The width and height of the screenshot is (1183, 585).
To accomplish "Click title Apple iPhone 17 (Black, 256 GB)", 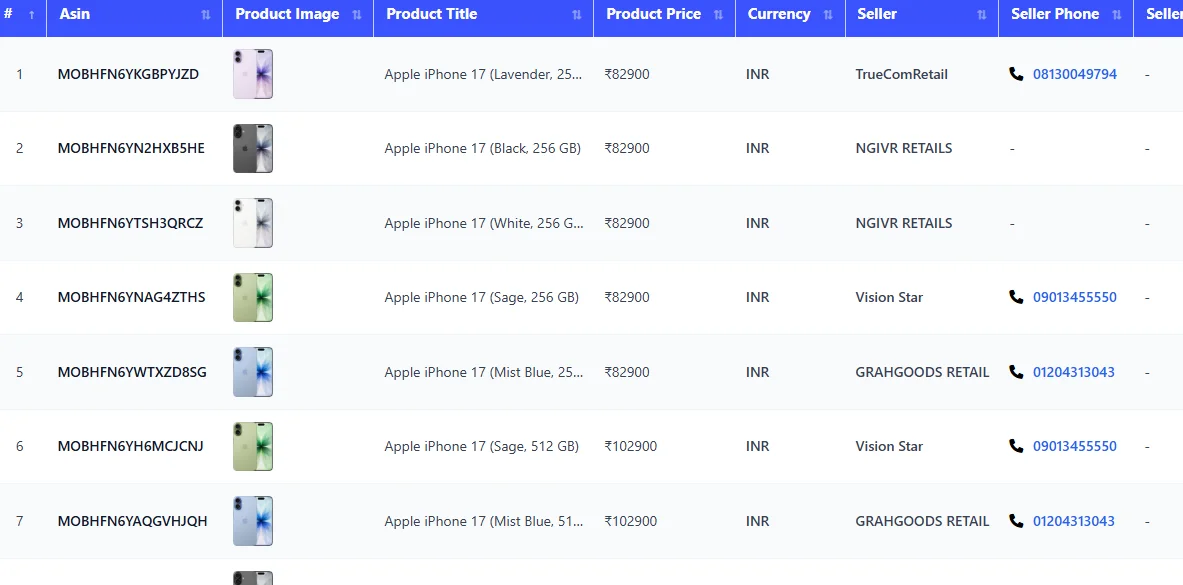I will pos(483,149).
